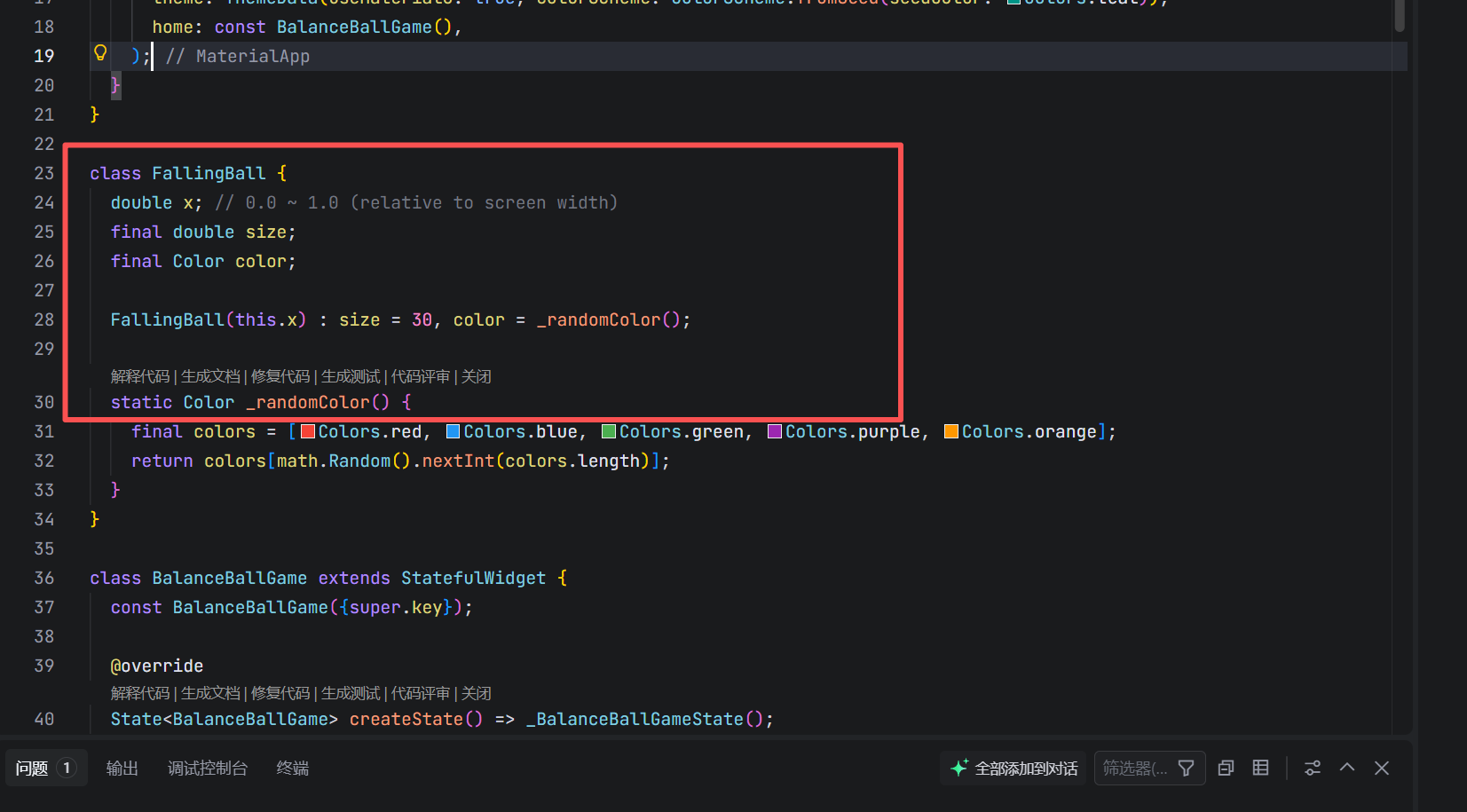Image resolution: width=1467 pixels, height=812 pixels.
Task: Click line number 30 in the gutter
Action: click(x=44, y=402)
